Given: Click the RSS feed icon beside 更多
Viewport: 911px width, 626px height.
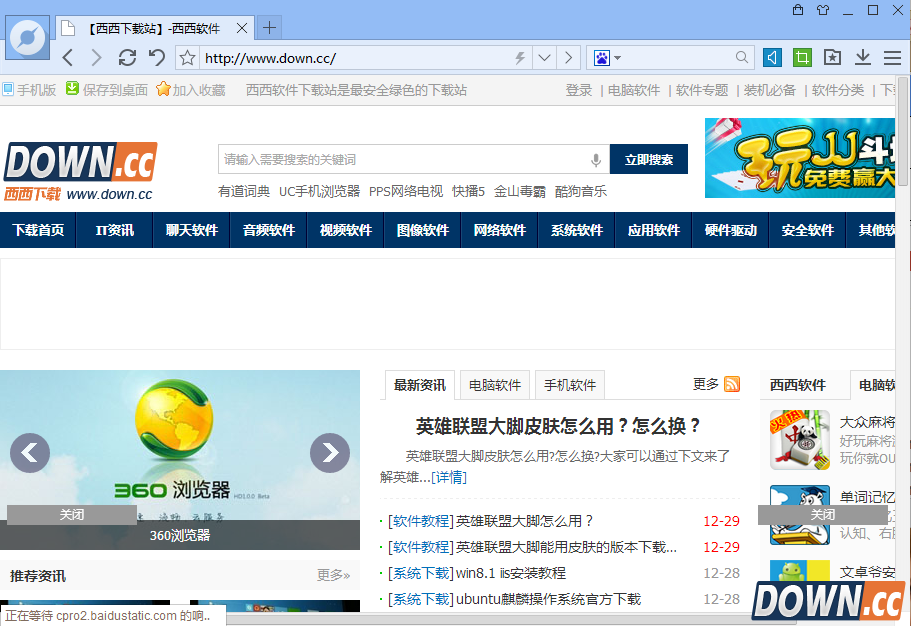Looking at the screenshot, I should pos(732,383).
